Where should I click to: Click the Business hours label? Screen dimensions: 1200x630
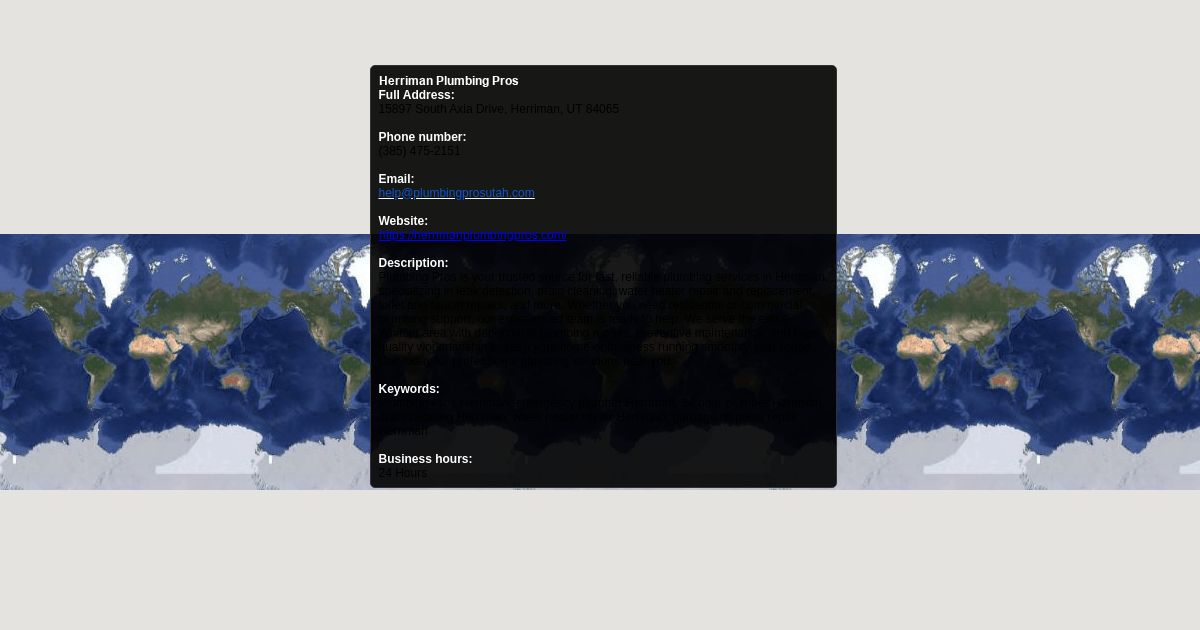tap(425, 459)
